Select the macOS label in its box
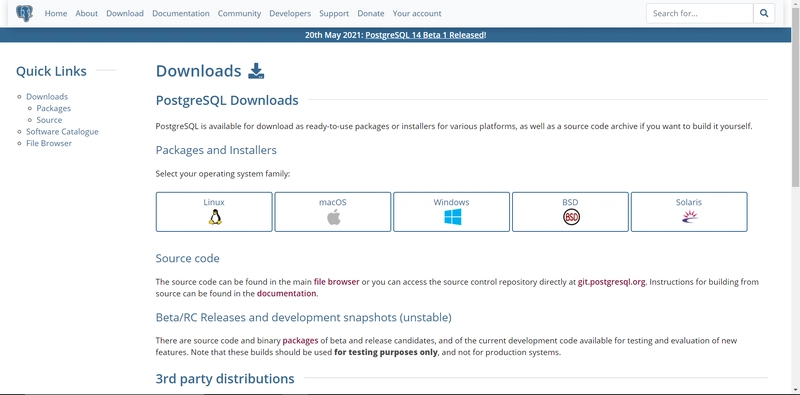 tap(333, 202)
